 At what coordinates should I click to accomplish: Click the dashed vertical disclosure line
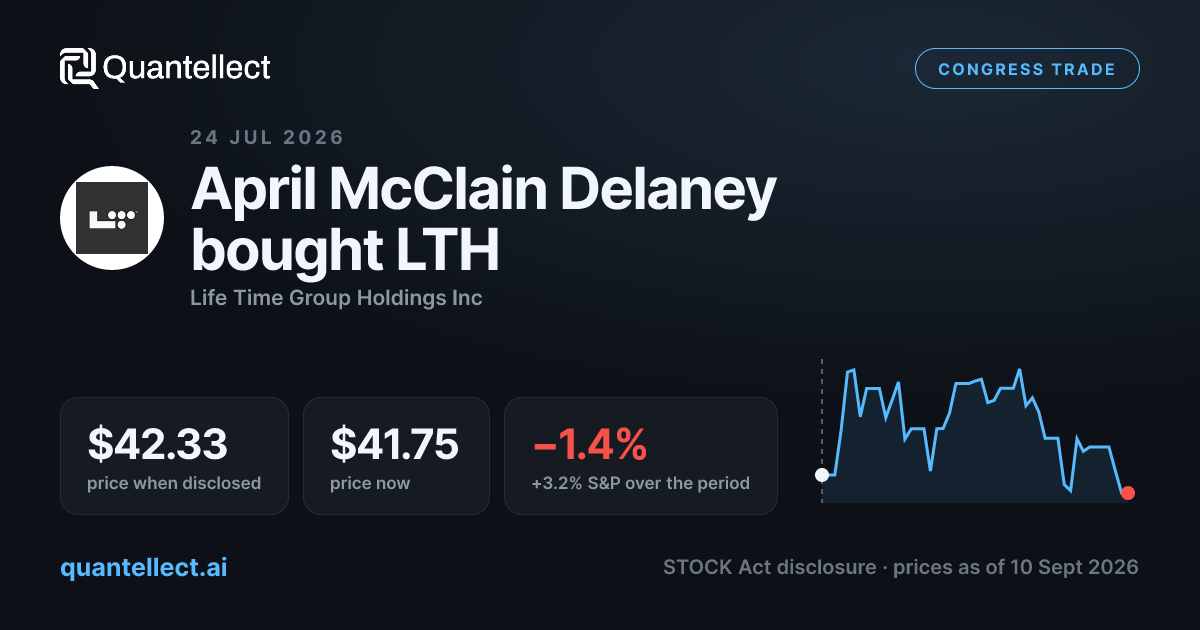822,430
